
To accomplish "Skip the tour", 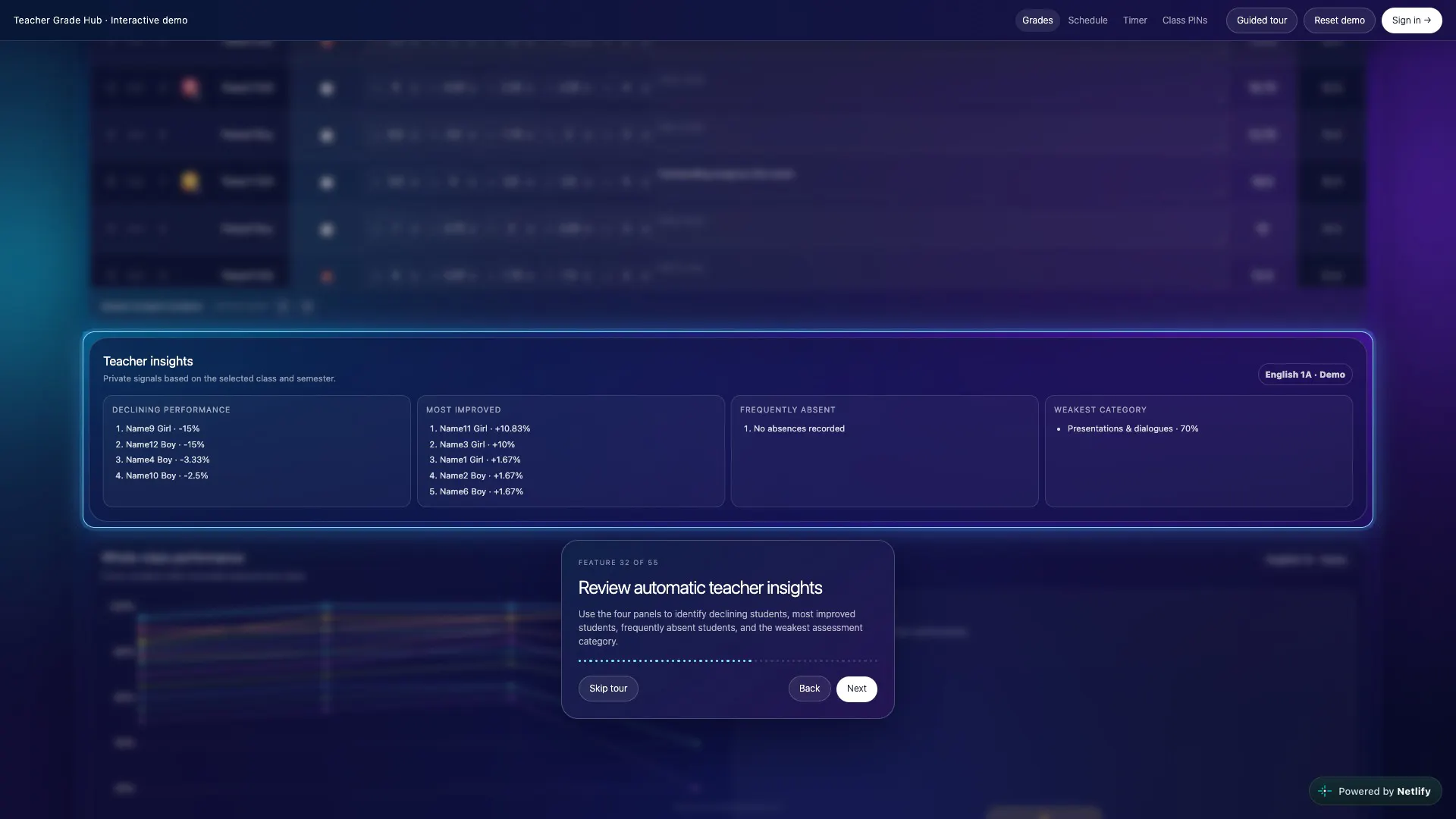I will pos(608,689).
